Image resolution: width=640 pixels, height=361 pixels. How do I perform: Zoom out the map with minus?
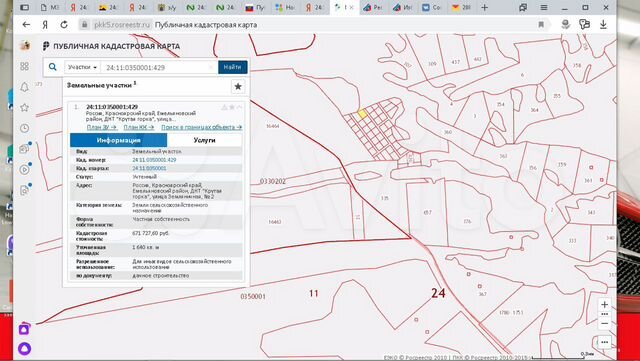click(604, 323)
